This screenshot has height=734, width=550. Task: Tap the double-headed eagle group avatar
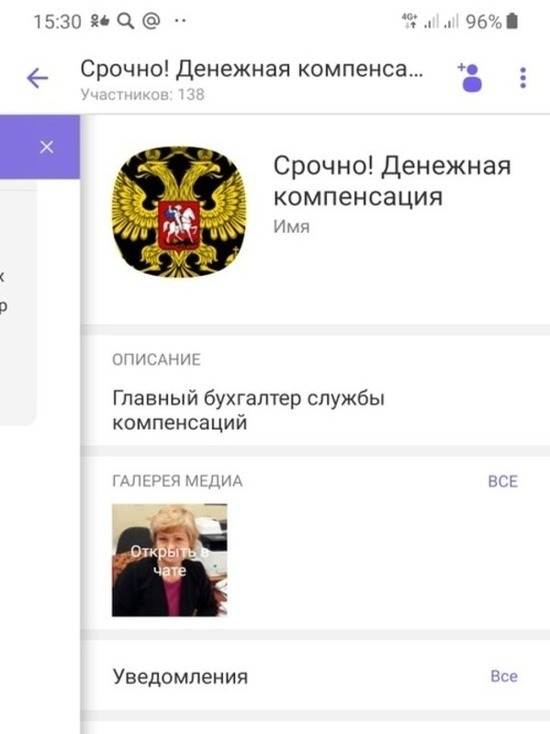point(179,211)
